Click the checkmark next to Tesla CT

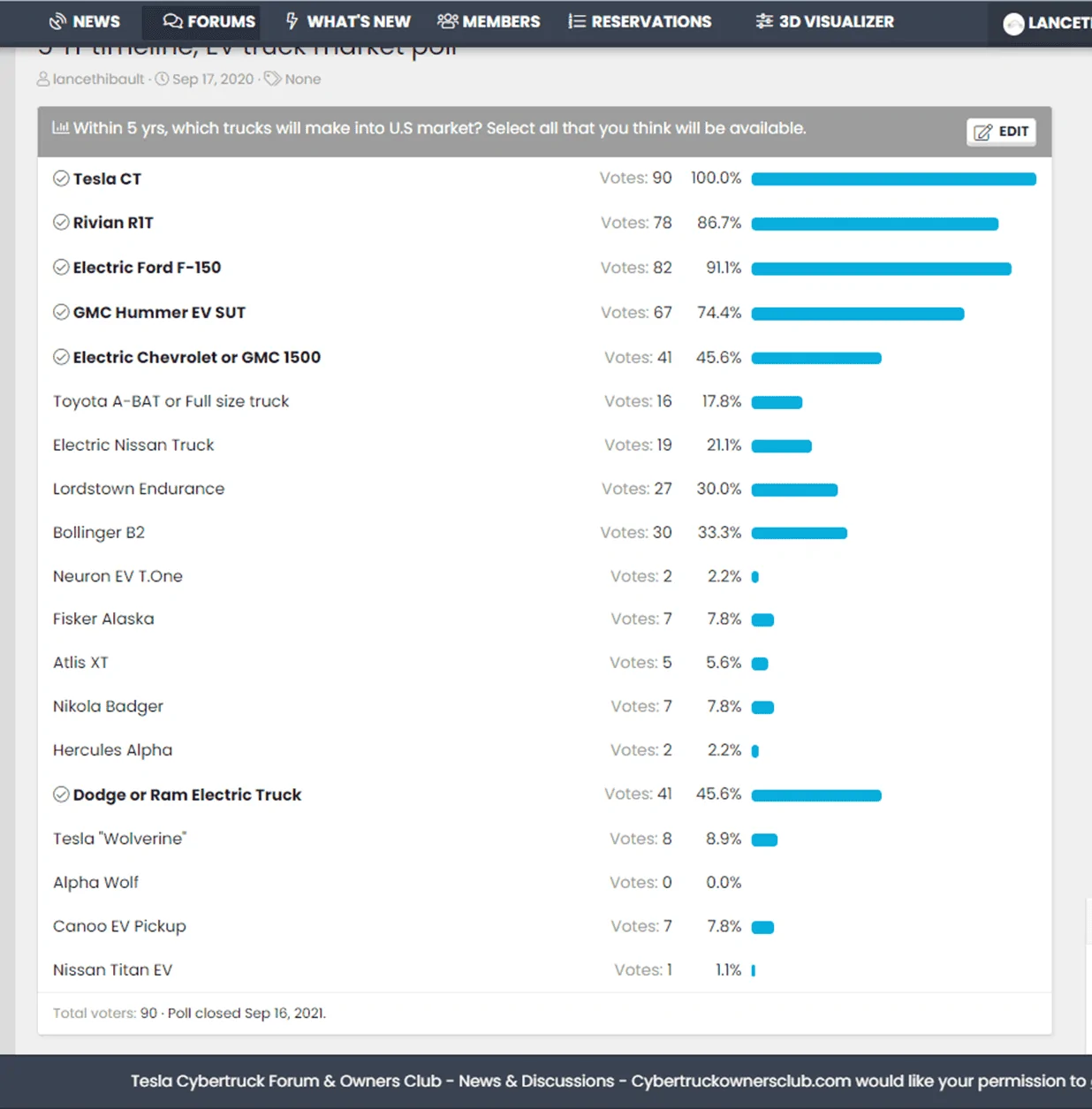pyautogui.click(x=61, y=179)
